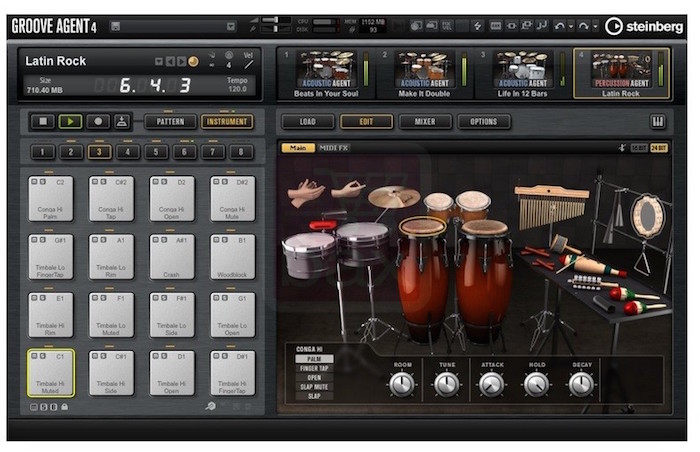Select the FINGER TAP articulation
This screenshot has height=452, width=700.
tap(314, 368)
